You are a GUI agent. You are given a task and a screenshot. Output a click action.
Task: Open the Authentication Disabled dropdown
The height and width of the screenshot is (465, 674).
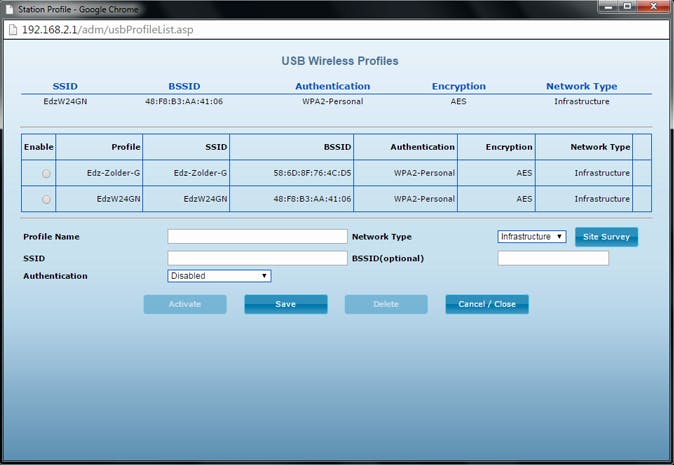pyautogui.click(x=219, y=276)
